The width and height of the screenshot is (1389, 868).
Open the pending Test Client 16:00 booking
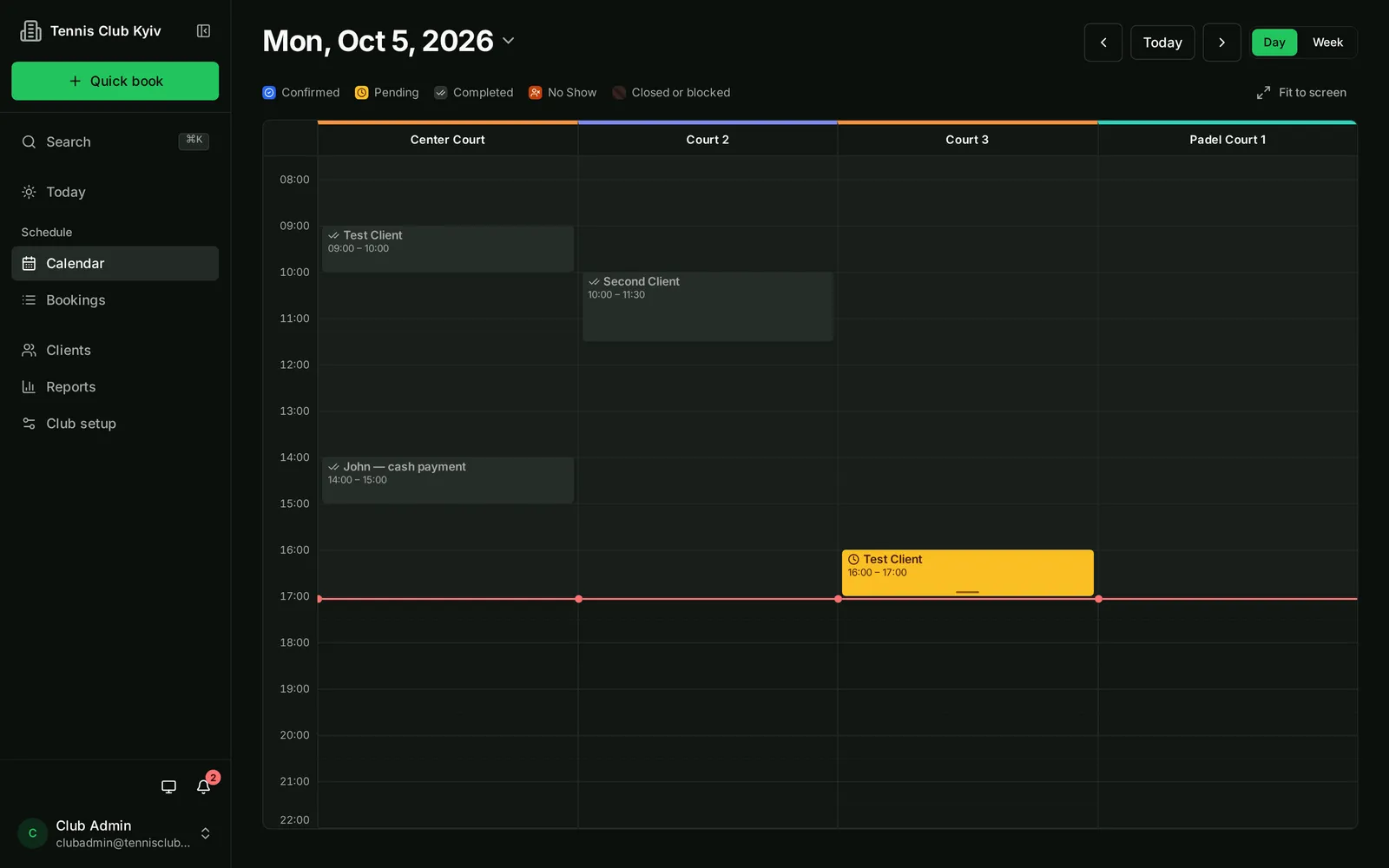tap(967, 572)
